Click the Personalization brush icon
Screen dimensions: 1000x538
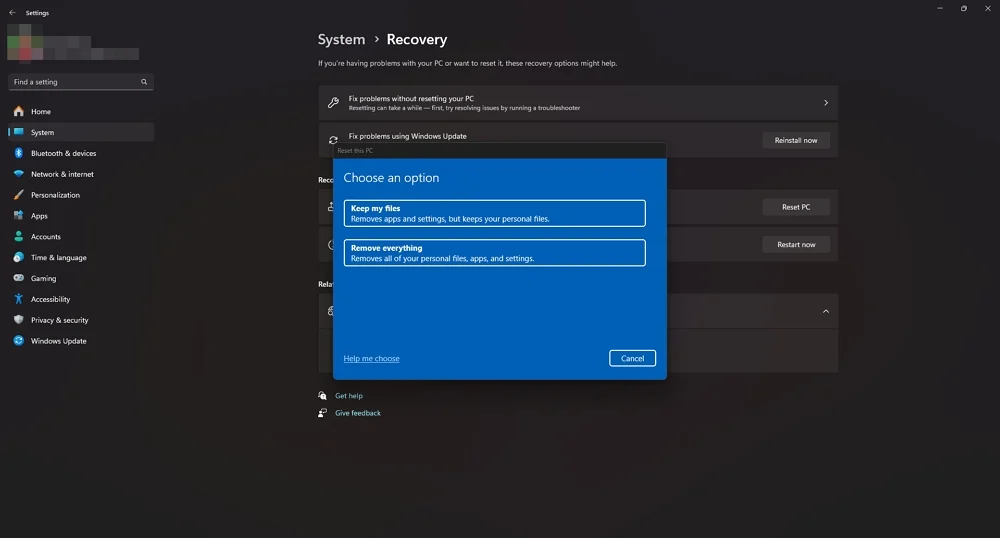pyautogui.click(x=18, y=195)
